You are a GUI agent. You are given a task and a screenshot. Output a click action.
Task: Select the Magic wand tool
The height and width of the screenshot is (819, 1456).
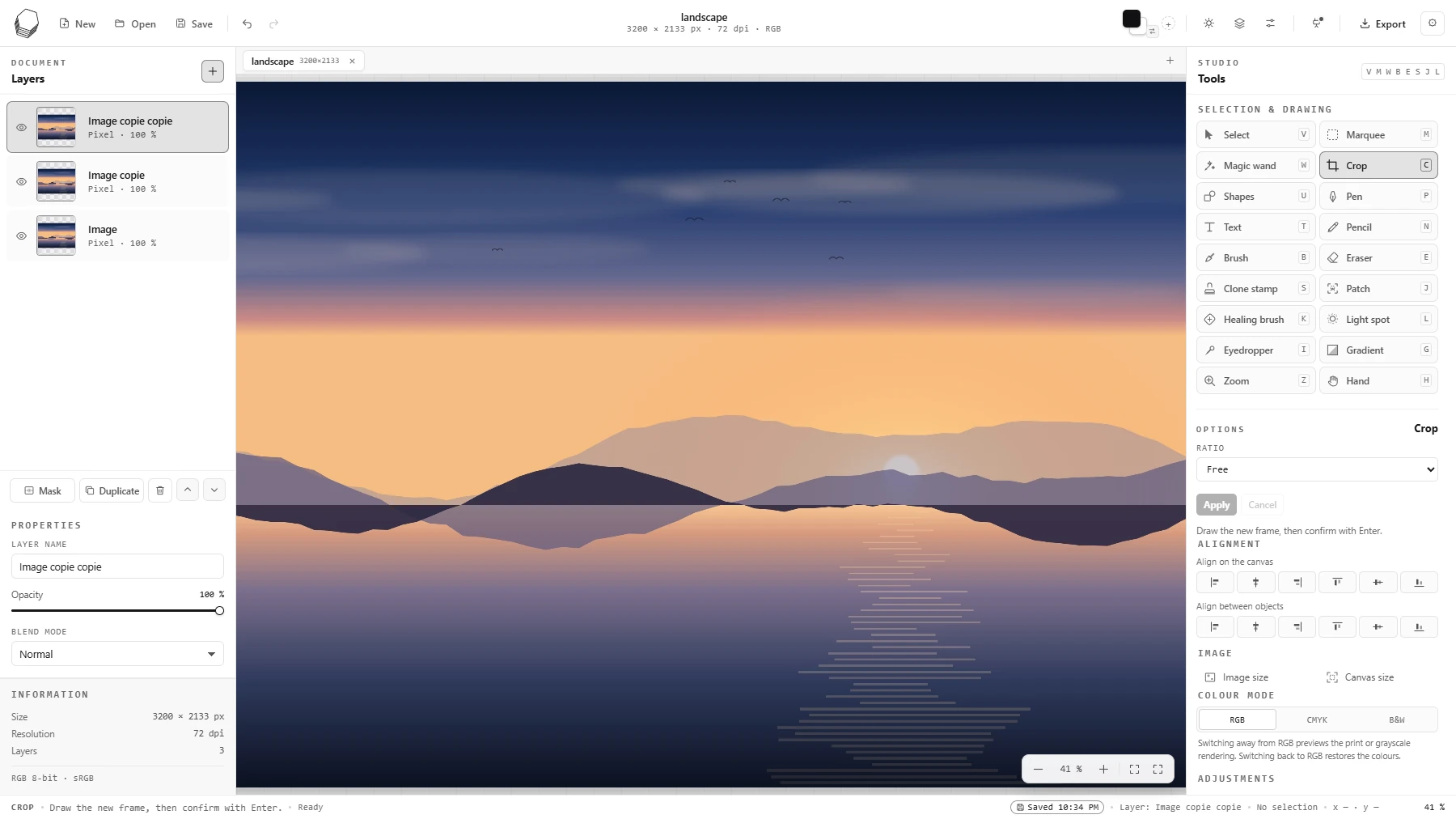(1255, 166)
